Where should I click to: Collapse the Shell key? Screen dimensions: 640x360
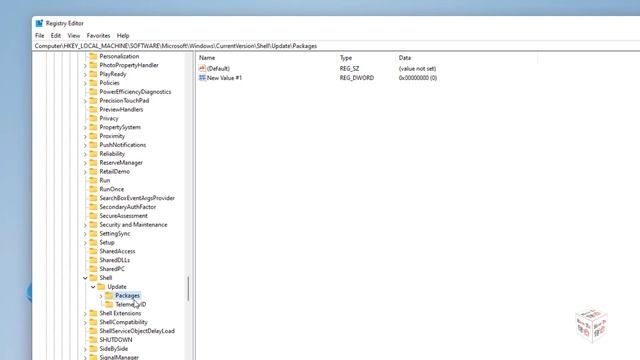pyautogui.click(x=85, y=278)
